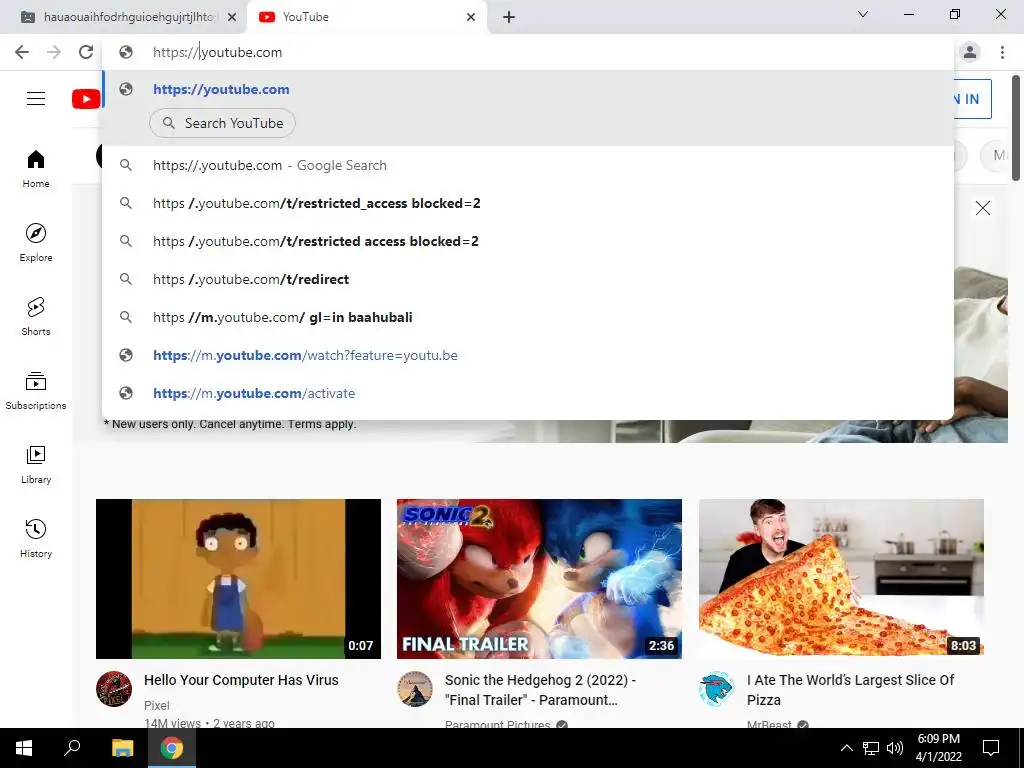Viewport: 1024px width, 768px height.
Task: Open Hello Your Computer Has Virus thumbnail
Action: coord(238,579)
